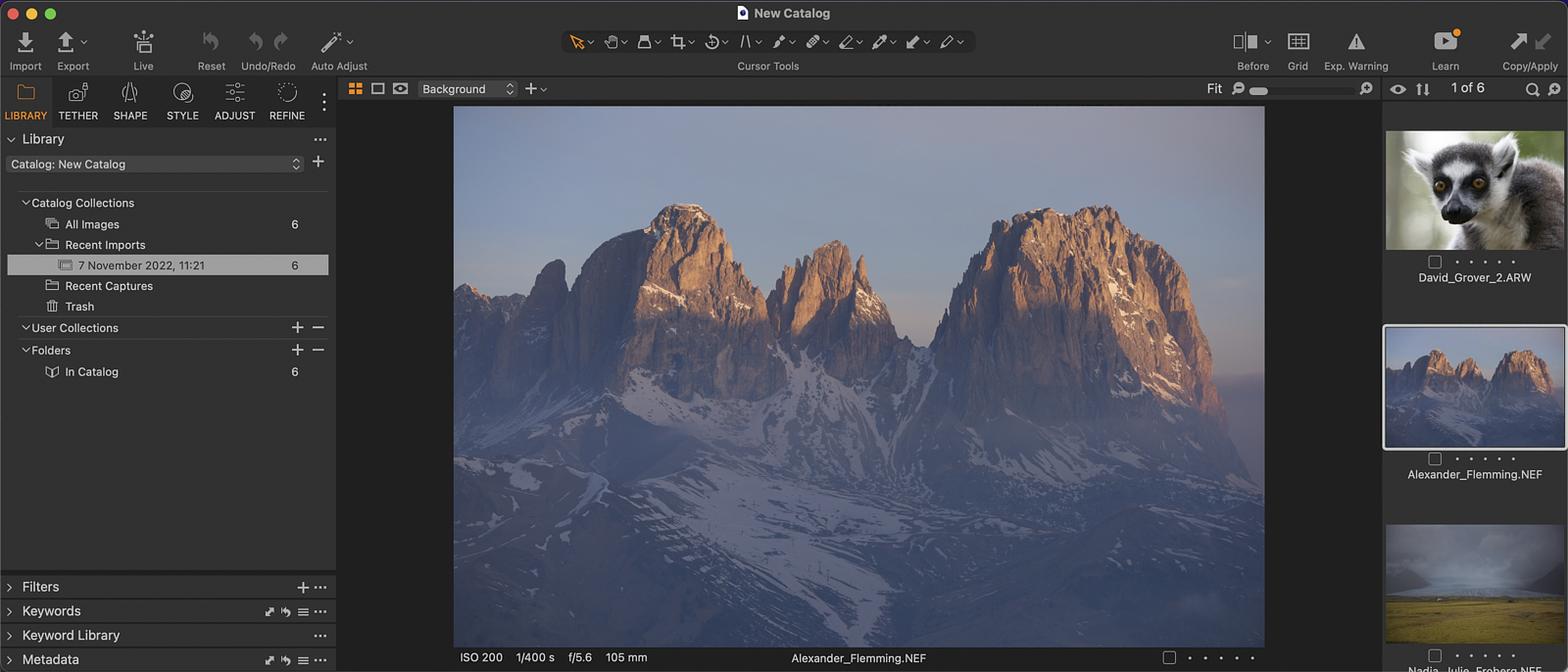Enable the Exp. Warning triangle icon
Screen dimensions: 1568x672
[x=1356, y=41]
